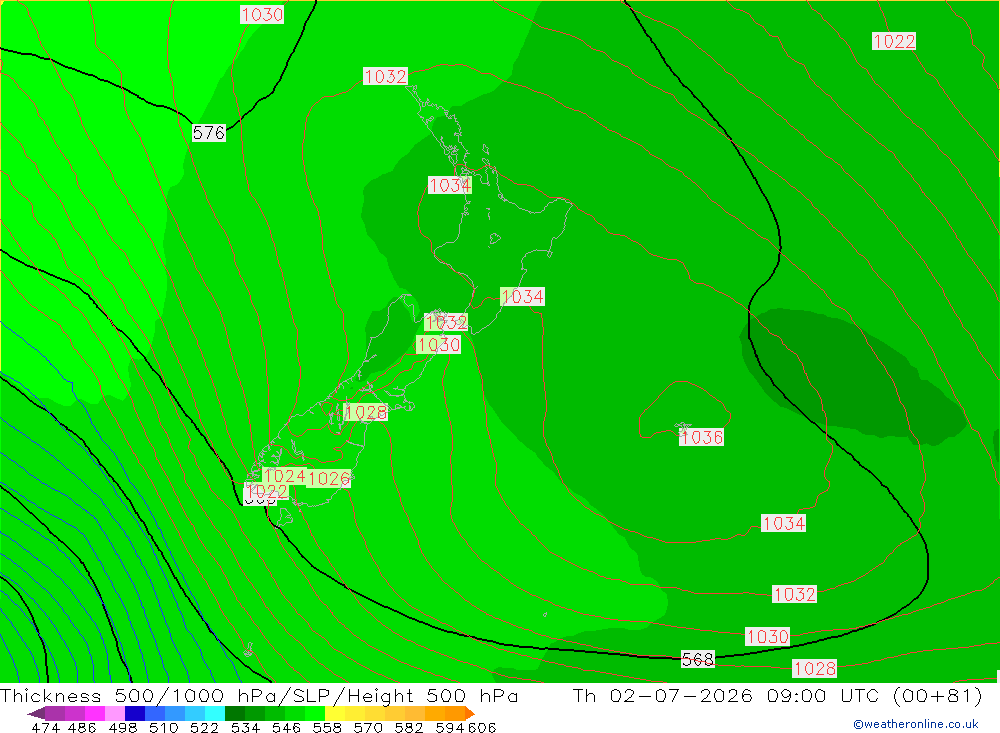Click the 1022 label at southern South Island

267,491
